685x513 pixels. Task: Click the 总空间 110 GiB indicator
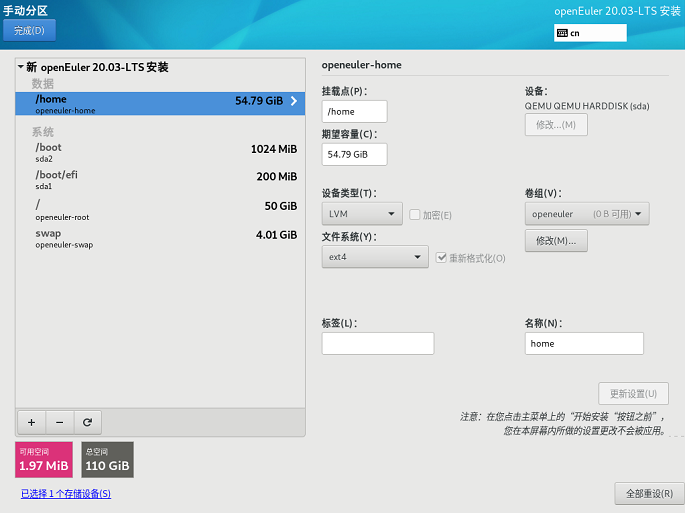(107, 460)
